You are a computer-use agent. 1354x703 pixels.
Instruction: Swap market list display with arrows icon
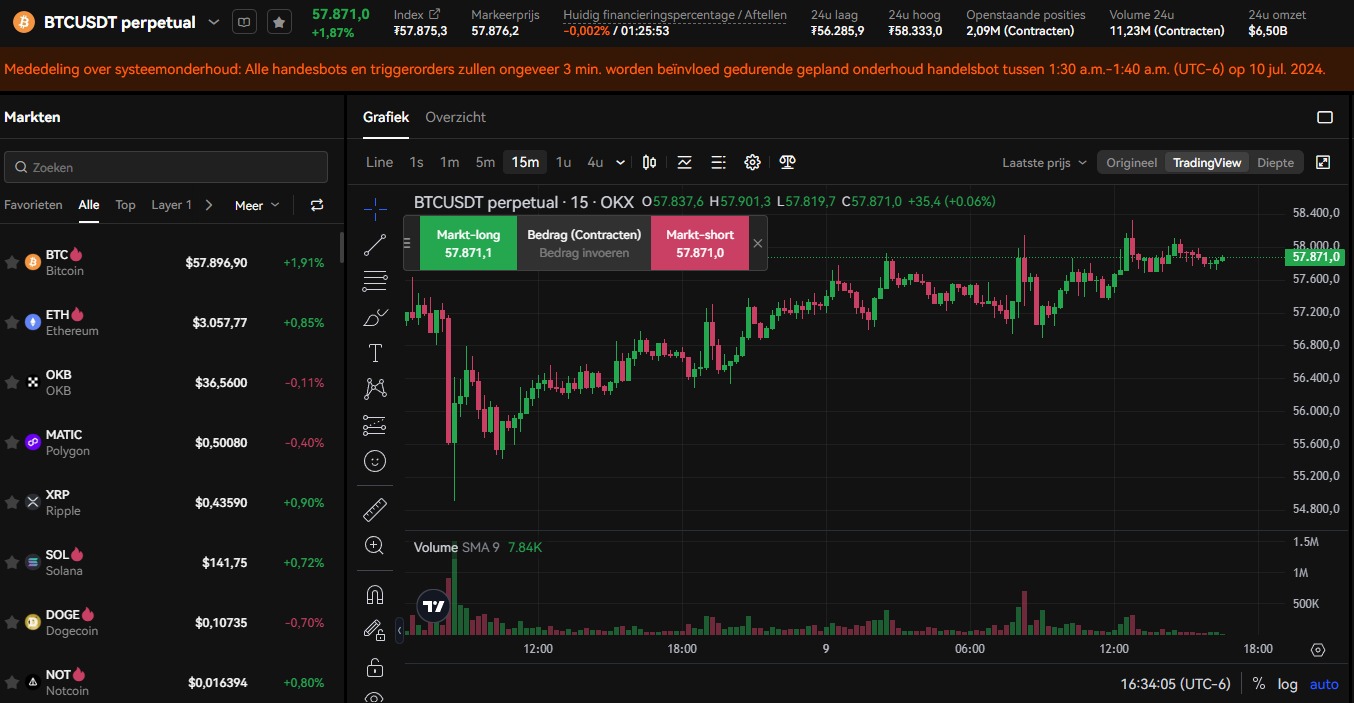[317, 205]
